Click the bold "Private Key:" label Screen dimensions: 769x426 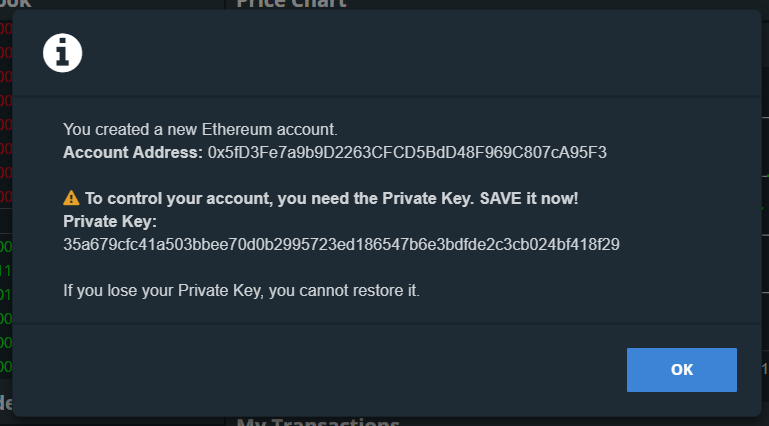[x=110, y=221]
